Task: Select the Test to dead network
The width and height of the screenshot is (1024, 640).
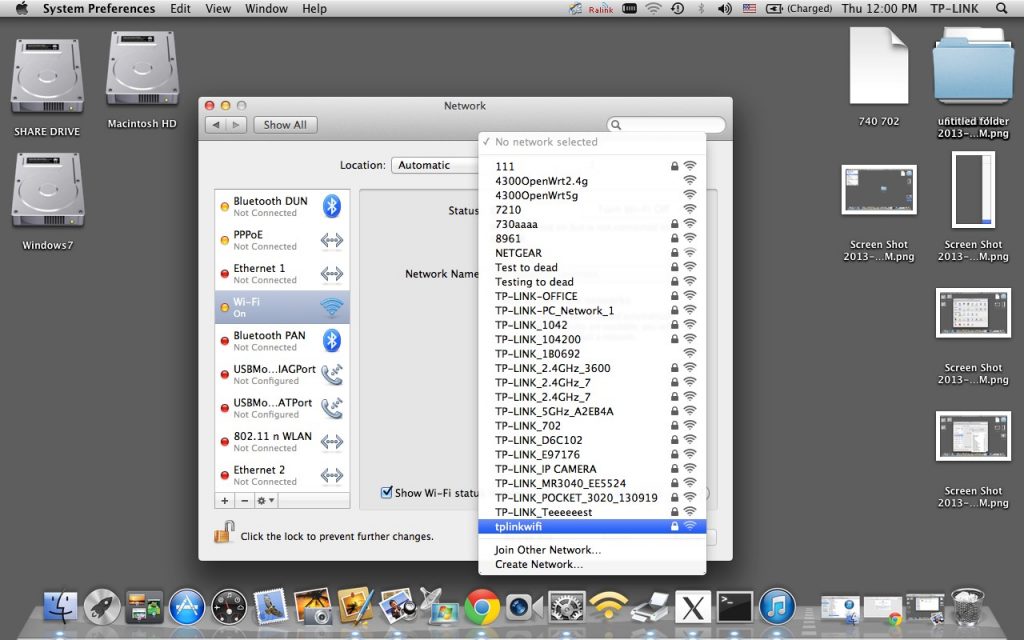Action: click(x=592, y=267)
